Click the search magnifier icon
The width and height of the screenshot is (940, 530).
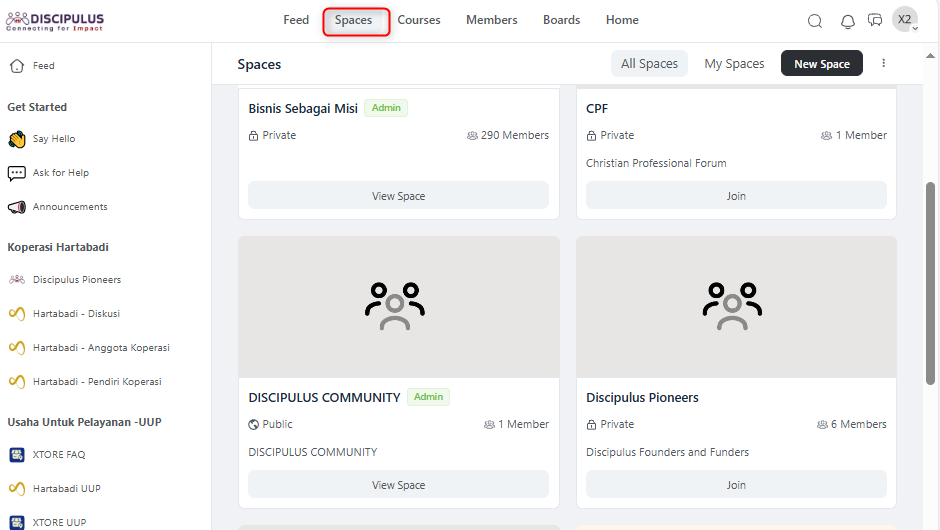(815, 21)
